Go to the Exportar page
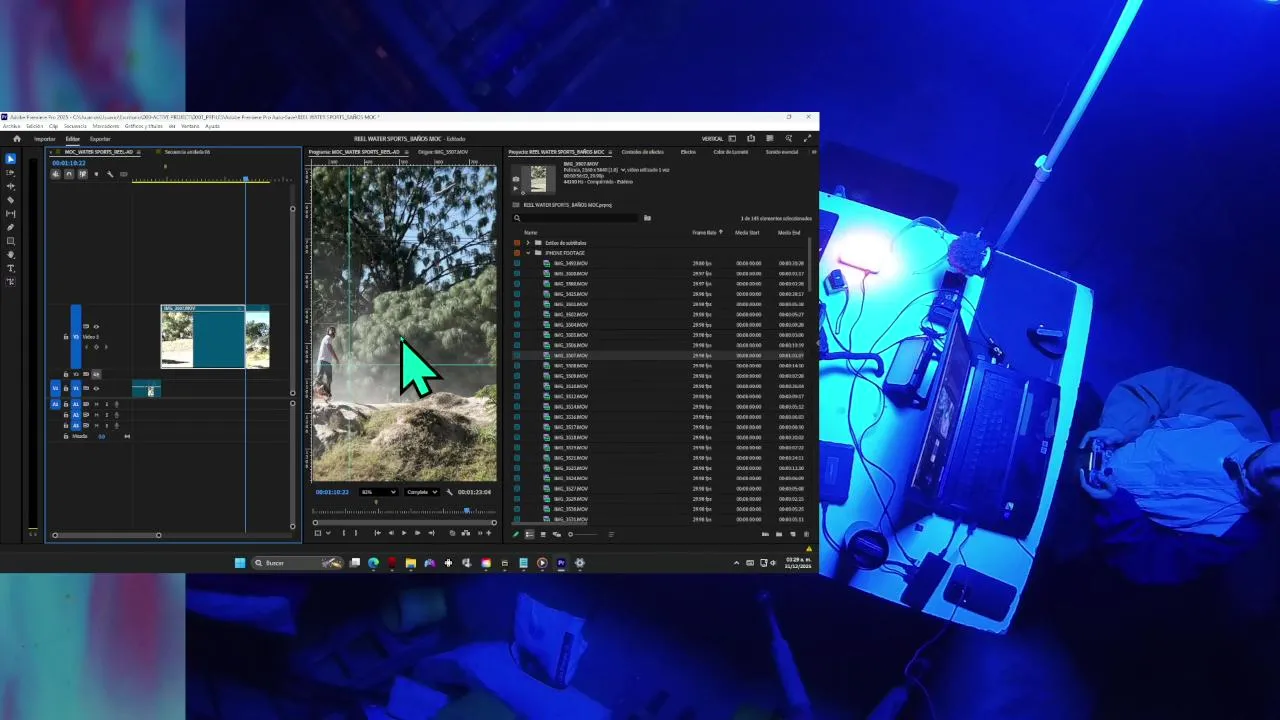1280x720 pixels. [100, 139]
